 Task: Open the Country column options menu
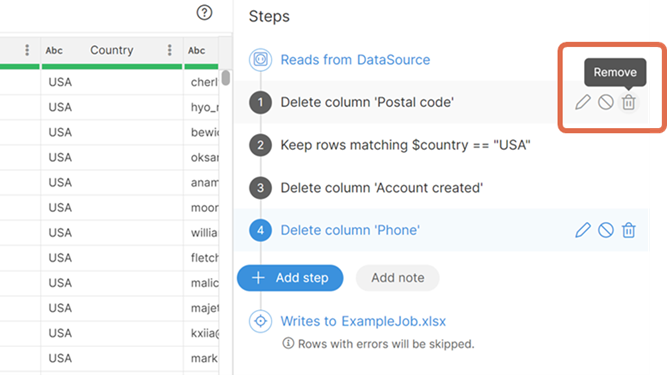click(x=169, y=50)
